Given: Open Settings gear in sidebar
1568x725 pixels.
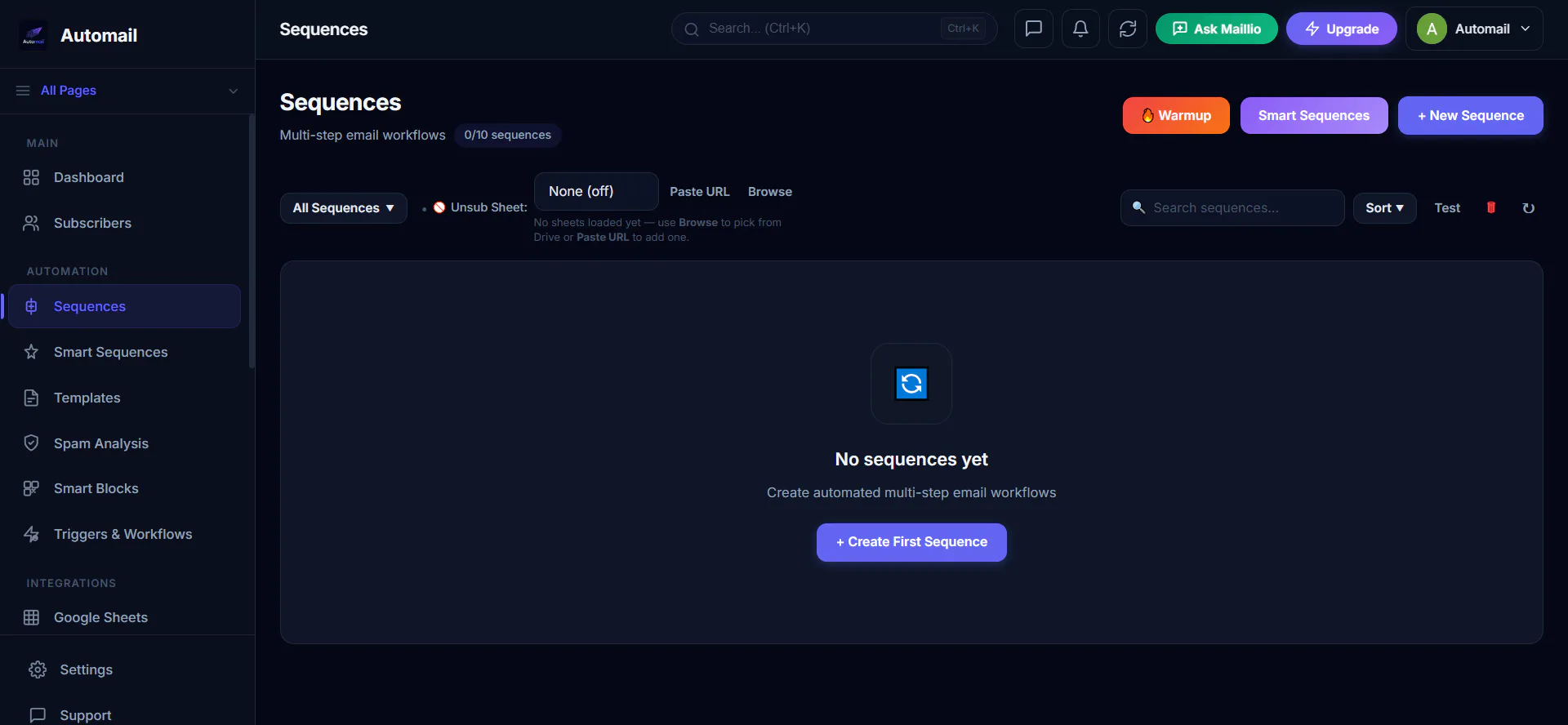Looking at the screenshot, I should 38,669.
